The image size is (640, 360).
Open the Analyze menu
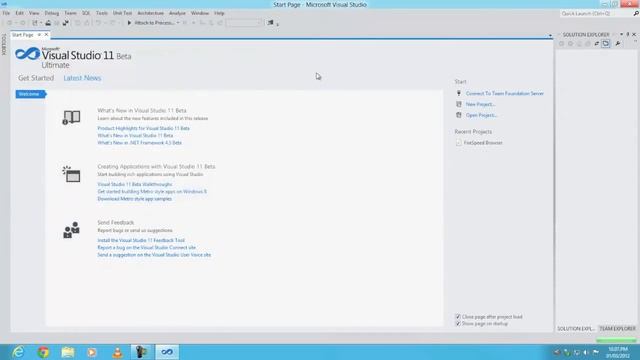177,13
